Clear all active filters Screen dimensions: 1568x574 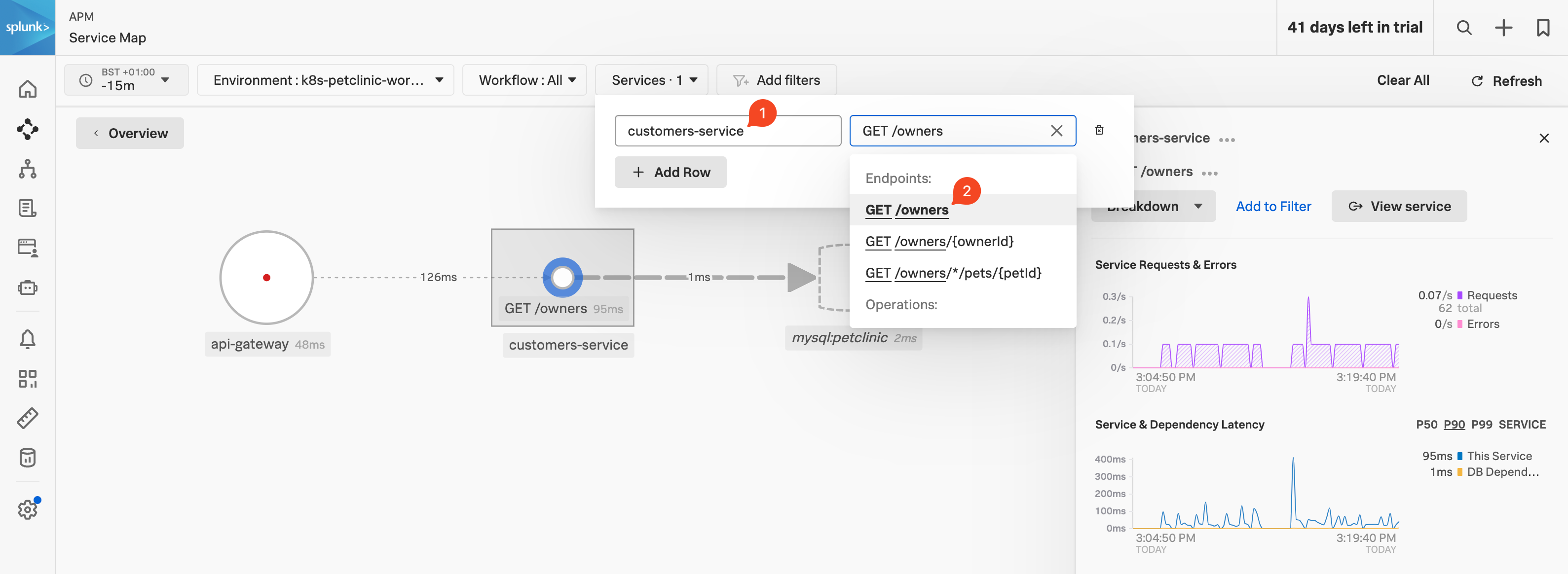1401,78
